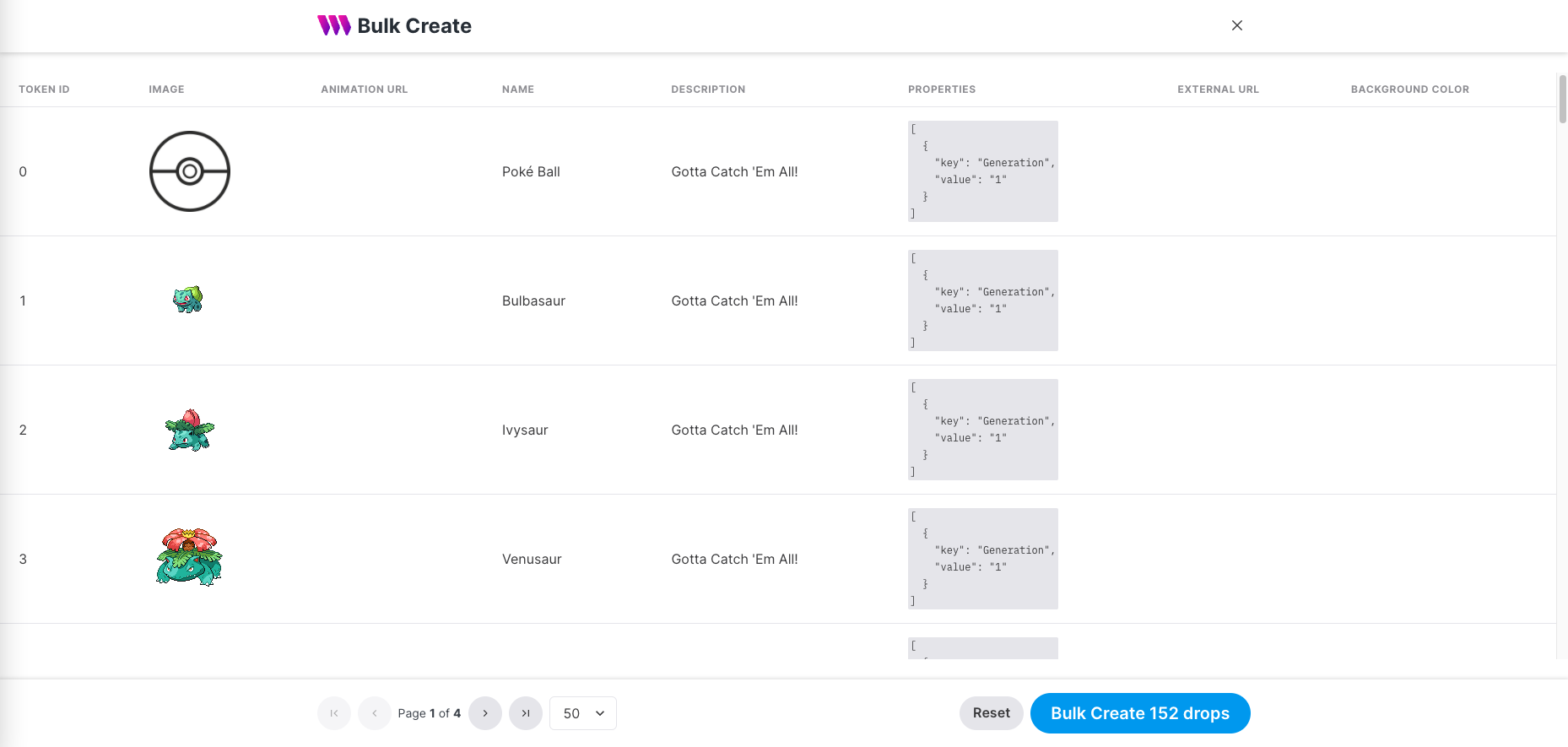Image resolution: width=1568 pixels, height=747 pixels.
Task: Click the Name column header
Action: 518,89
